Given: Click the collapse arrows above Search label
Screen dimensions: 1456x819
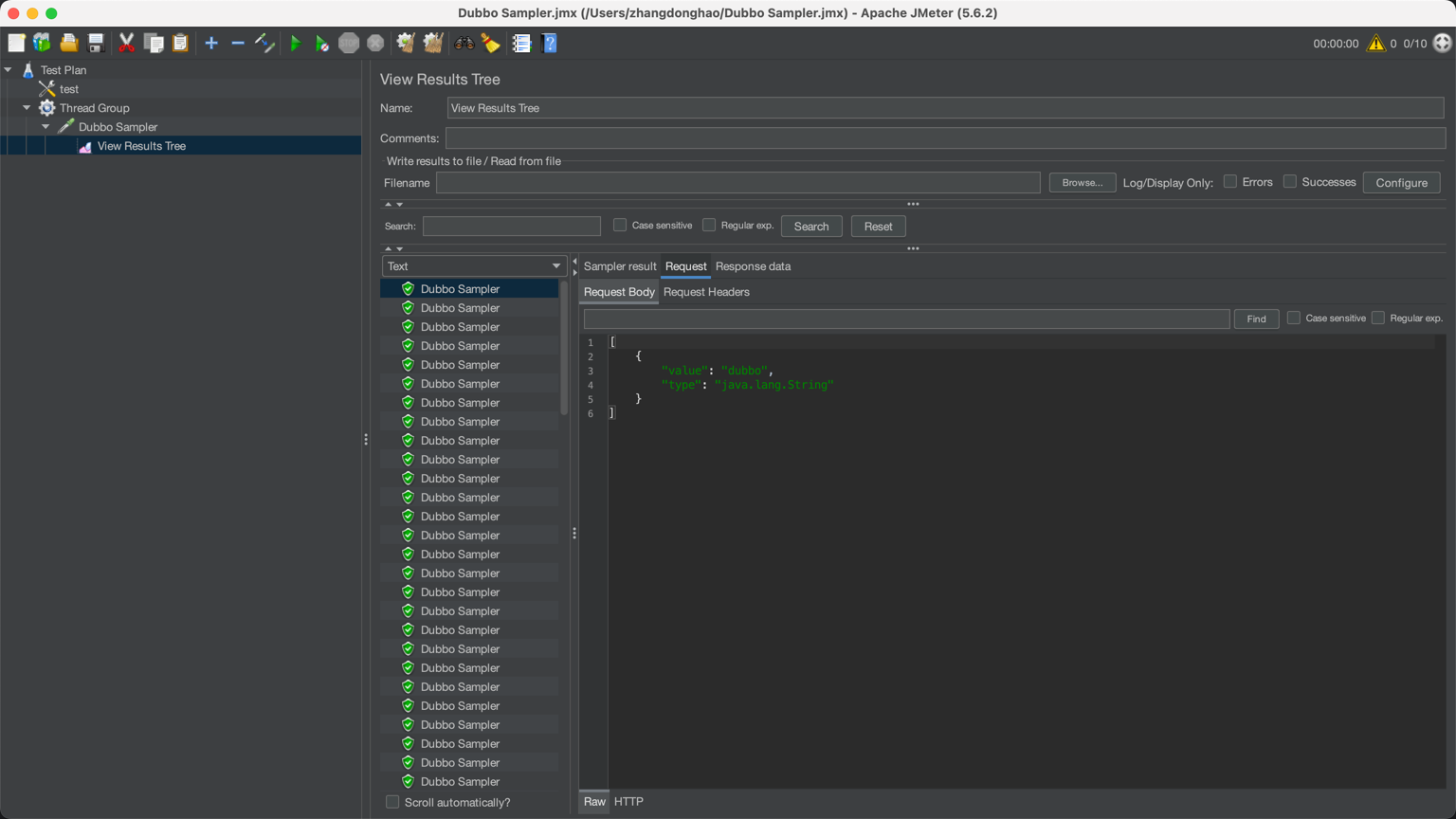Looking at the screenshot, I should (393, 205).
